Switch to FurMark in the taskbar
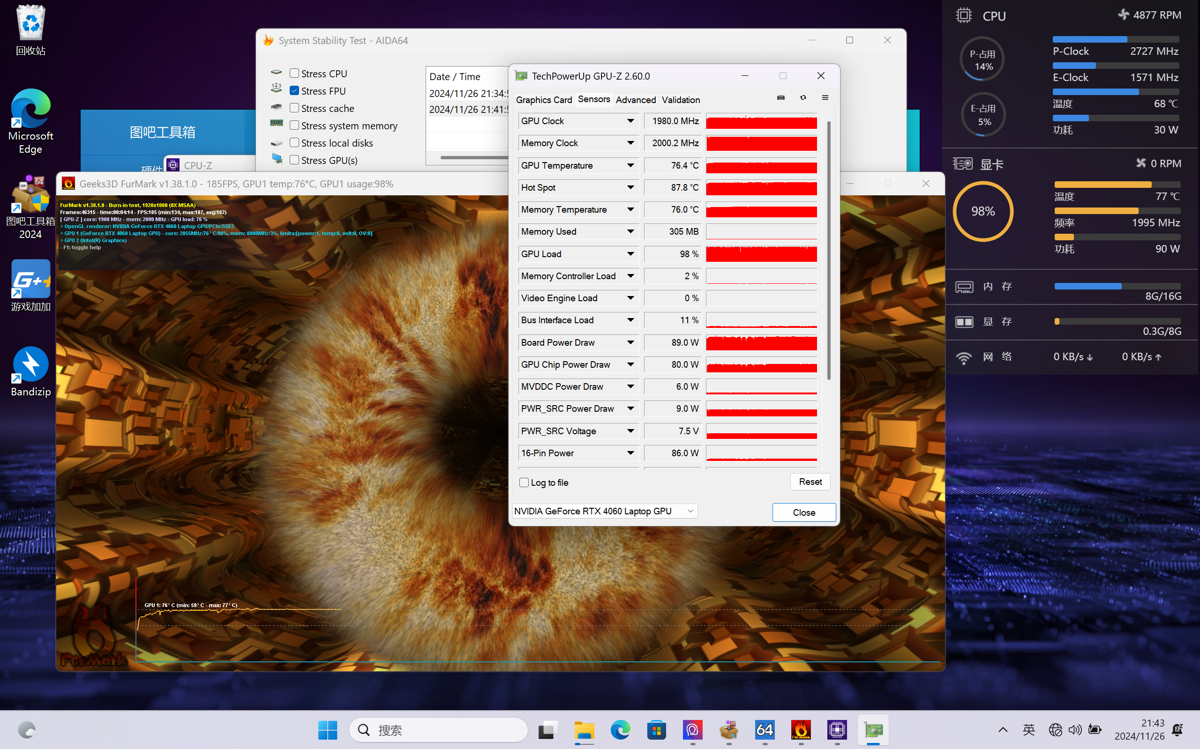This screenshot has width=1200, height=749. [x=801, y=730]
